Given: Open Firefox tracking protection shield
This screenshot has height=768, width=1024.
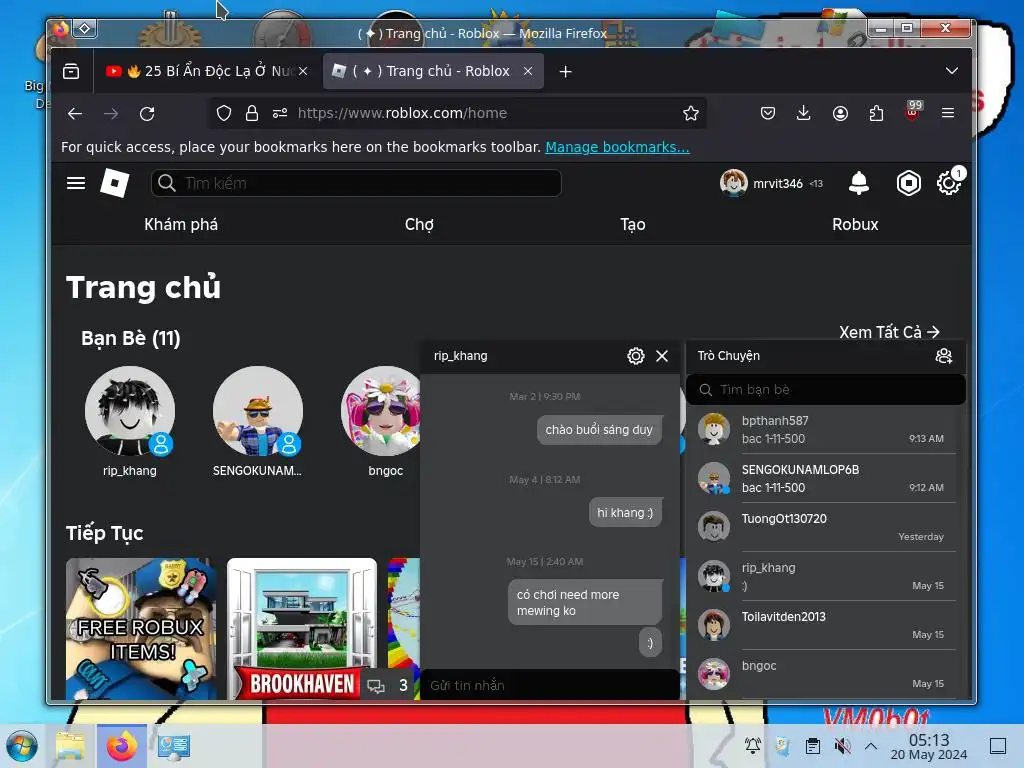Looking at the screenshot, I should (224, 114).
